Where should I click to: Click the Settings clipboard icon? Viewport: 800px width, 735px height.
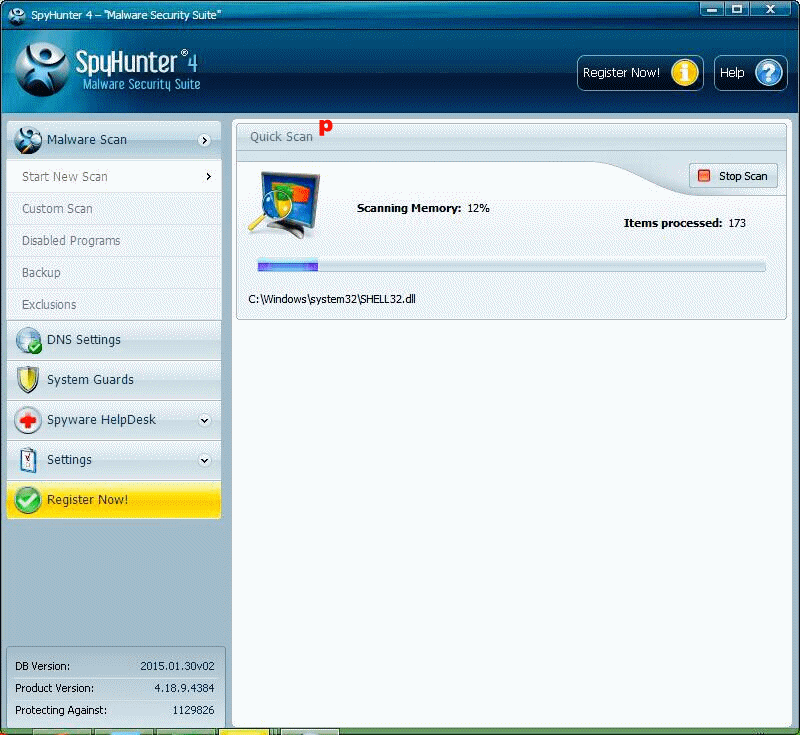click(x=28, y=460)
